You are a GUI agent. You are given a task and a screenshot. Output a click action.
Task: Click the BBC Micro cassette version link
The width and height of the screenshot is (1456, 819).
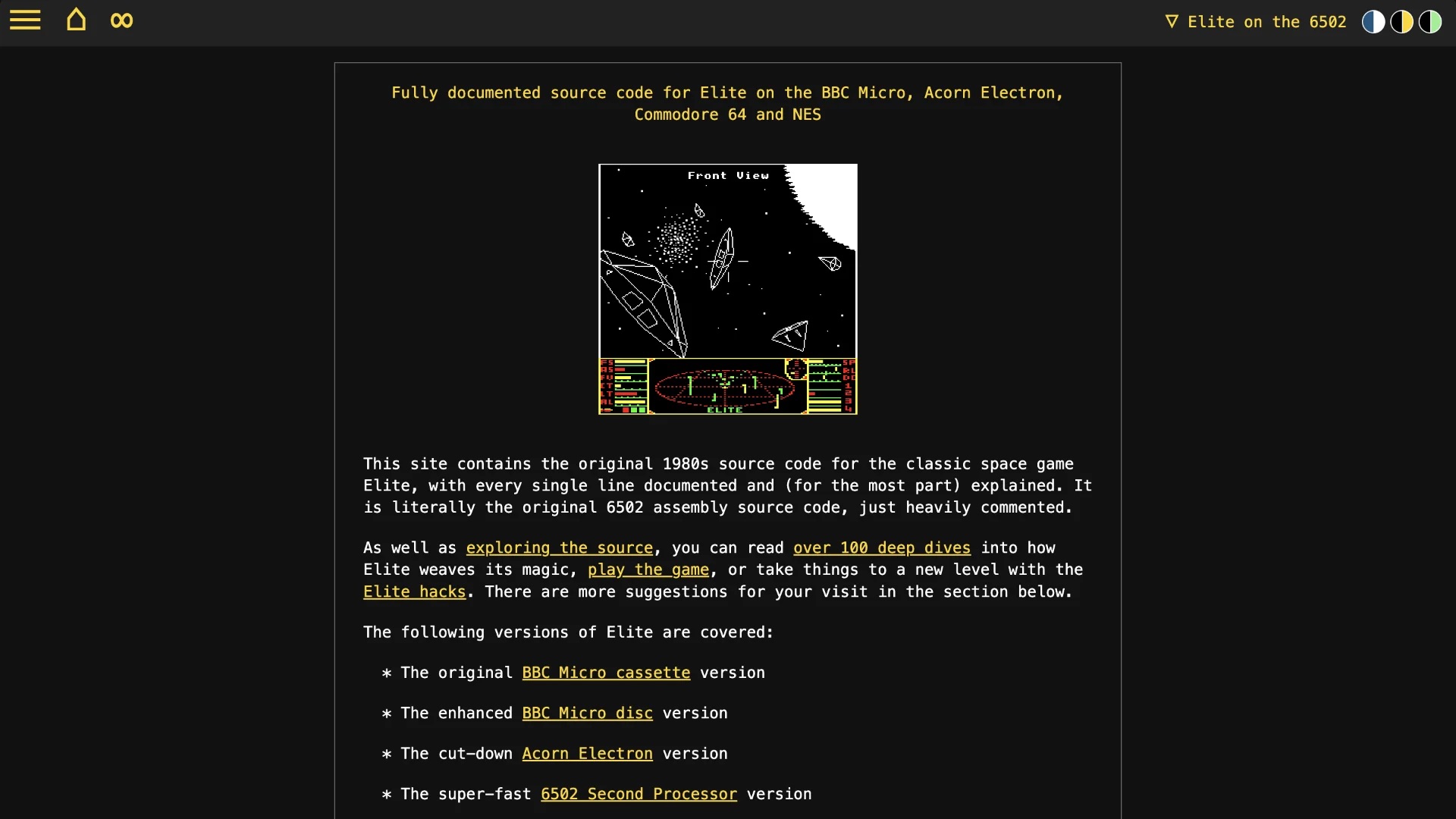click(x=605, y=672)
